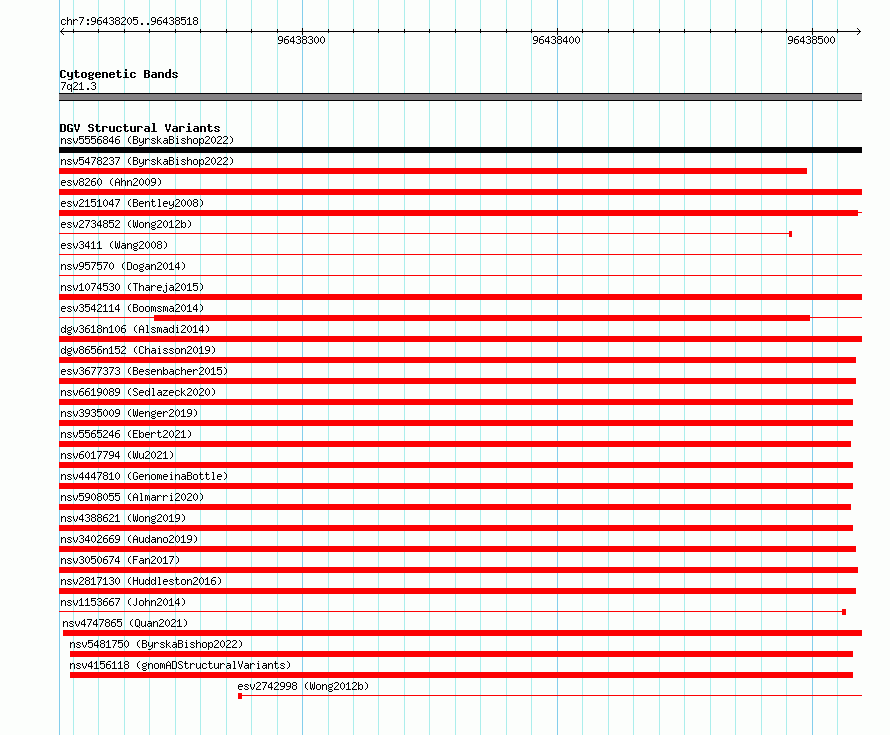Click the thin red line under esv3411
This screenshot has width=890, height=735.
[x=460, y=255]
